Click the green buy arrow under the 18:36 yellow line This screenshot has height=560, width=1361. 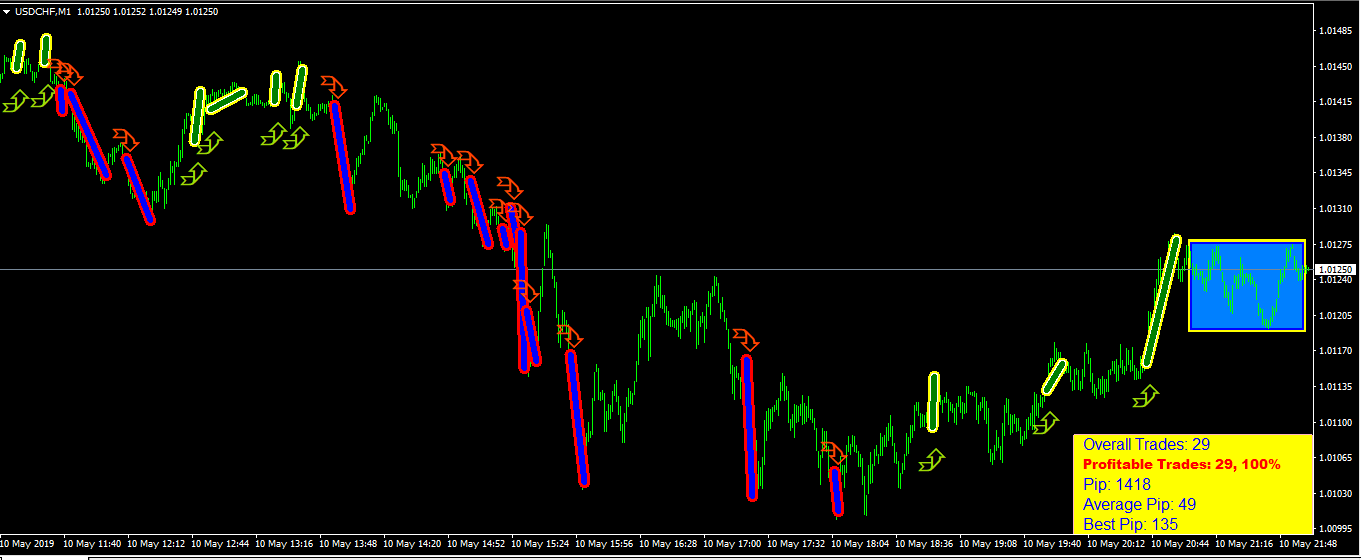click(932, 460)
